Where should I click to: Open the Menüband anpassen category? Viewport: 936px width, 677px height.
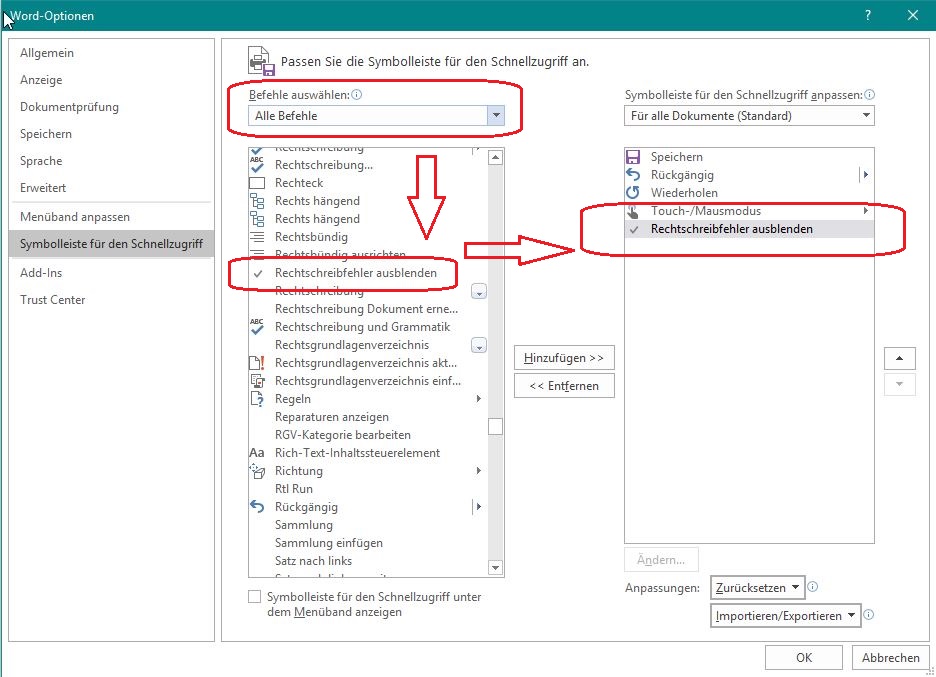(x=75, y=217)
